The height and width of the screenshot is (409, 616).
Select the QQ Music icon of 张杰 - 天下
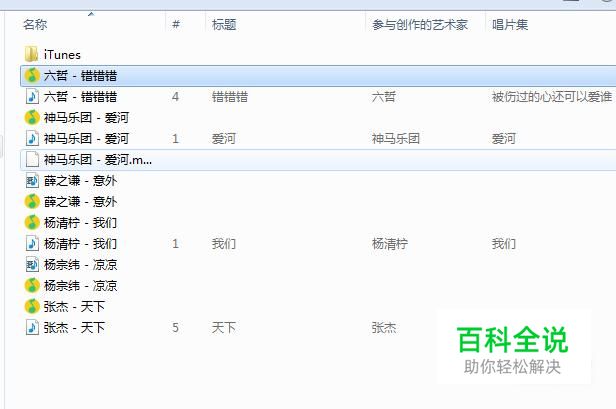point(32,306)
